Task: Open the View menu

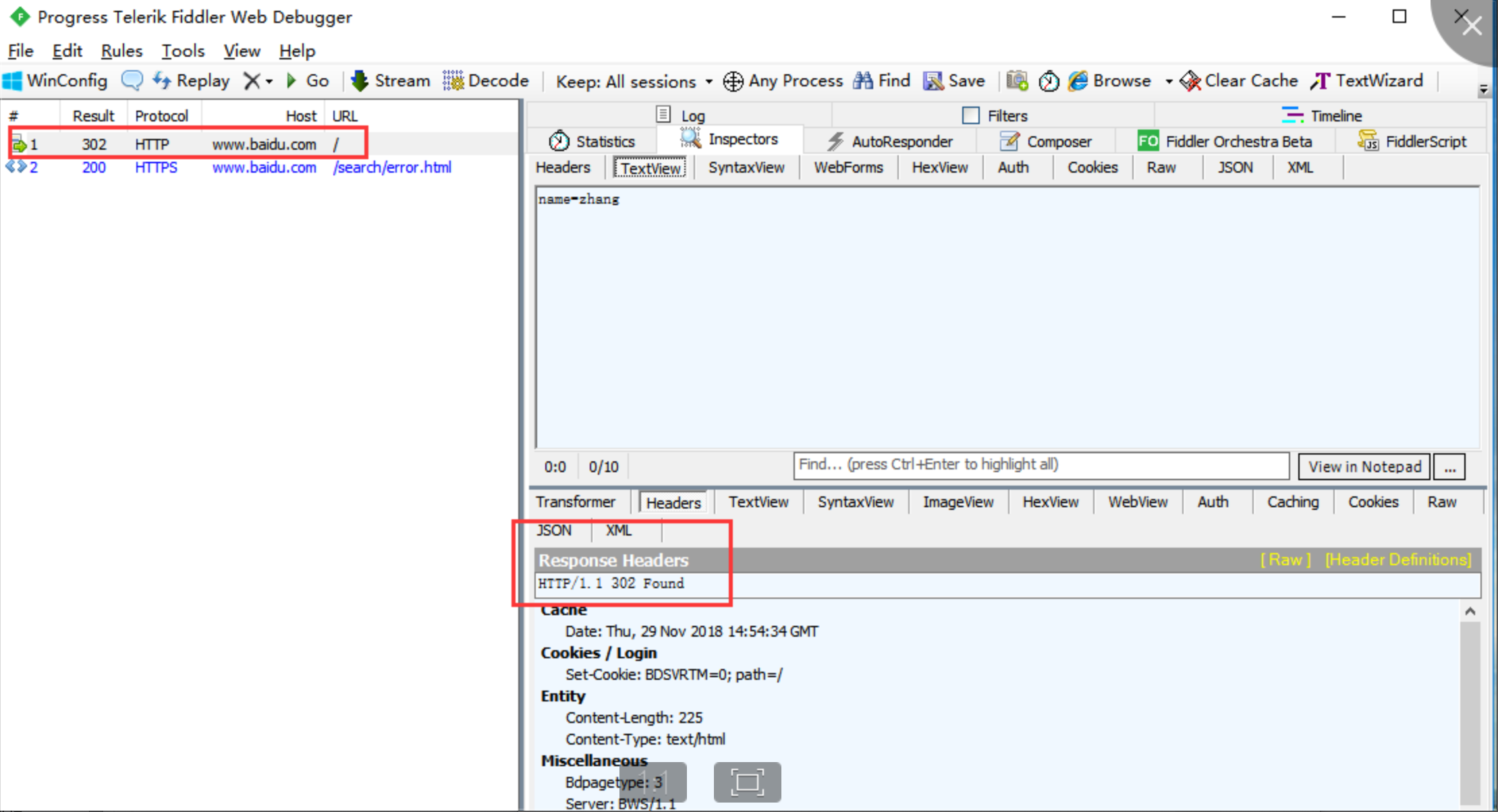Action: point(242,51)
